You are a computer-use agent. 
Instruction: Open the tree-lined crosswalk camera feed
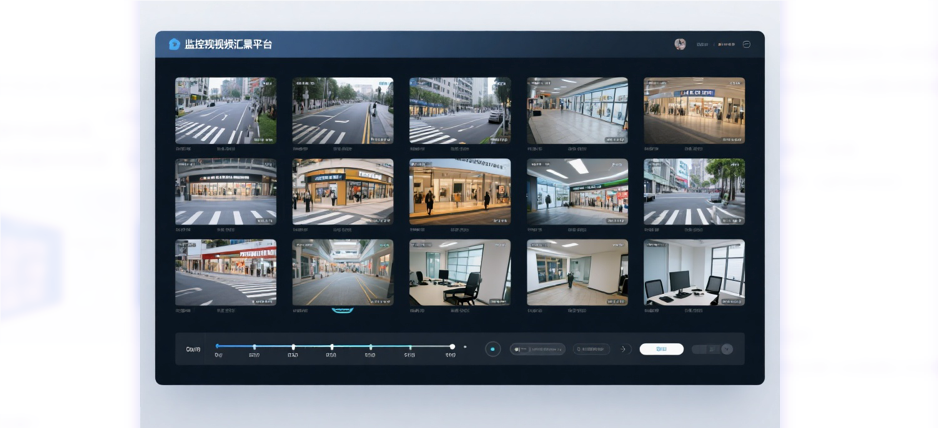(x=693, y=191)
